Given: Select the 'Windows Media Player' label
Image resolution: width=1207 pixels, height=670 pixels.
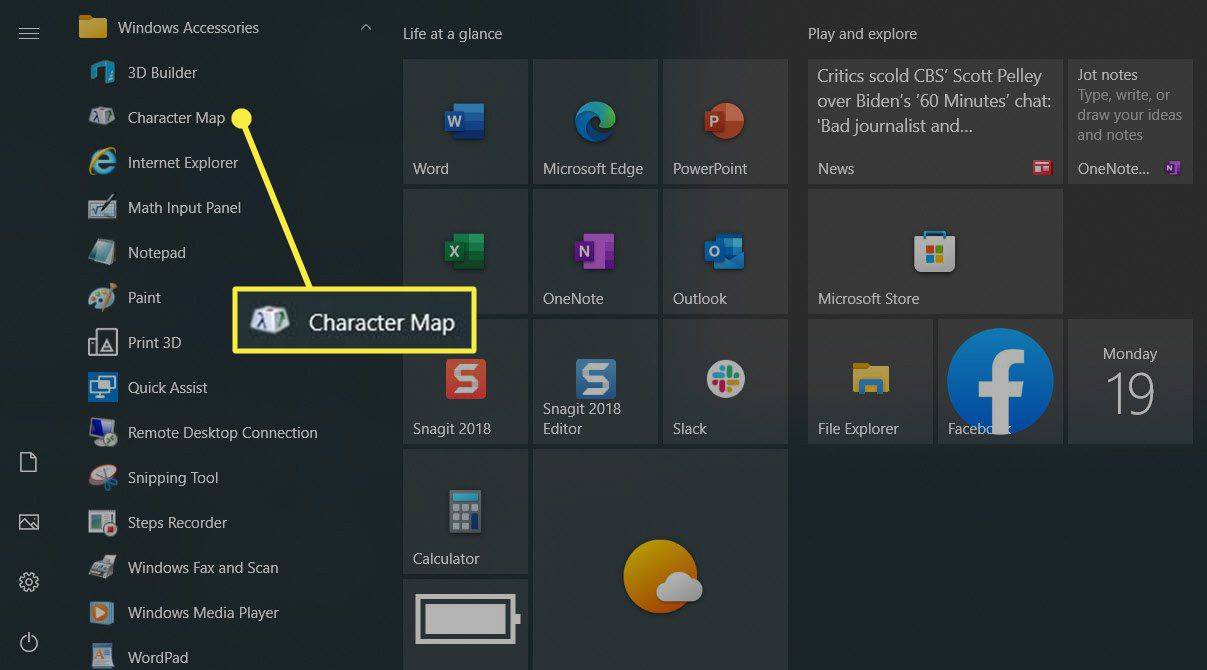Looking at the screenshot, I should pos(203,612).
